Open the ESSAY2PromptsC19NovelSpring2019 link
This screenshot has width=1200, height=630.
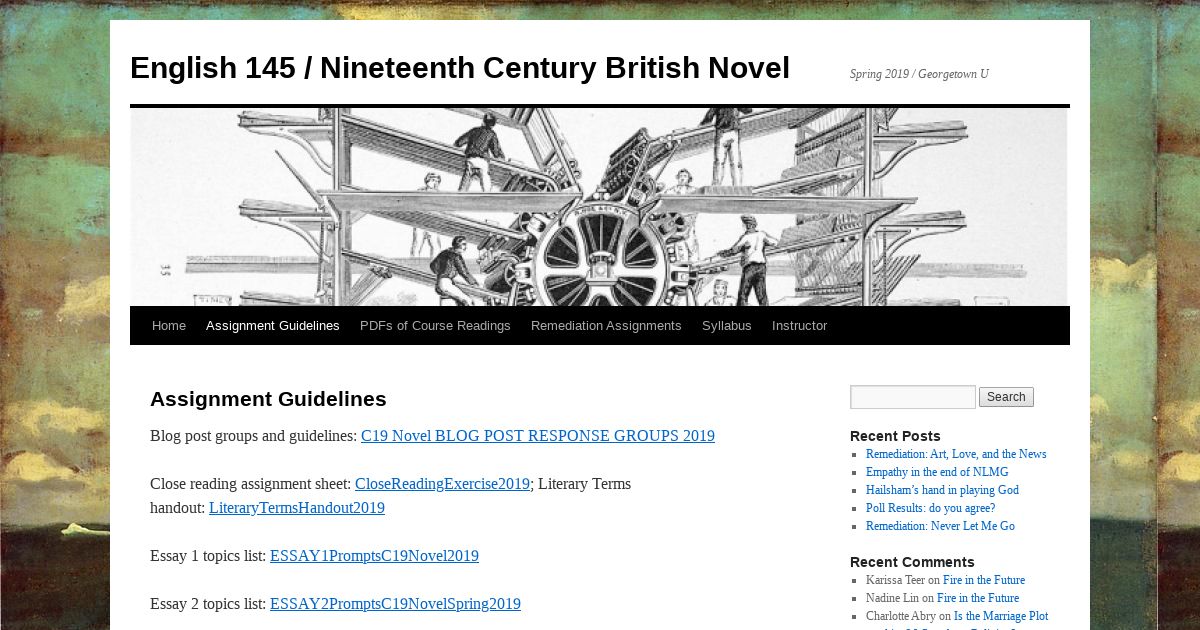395,604
